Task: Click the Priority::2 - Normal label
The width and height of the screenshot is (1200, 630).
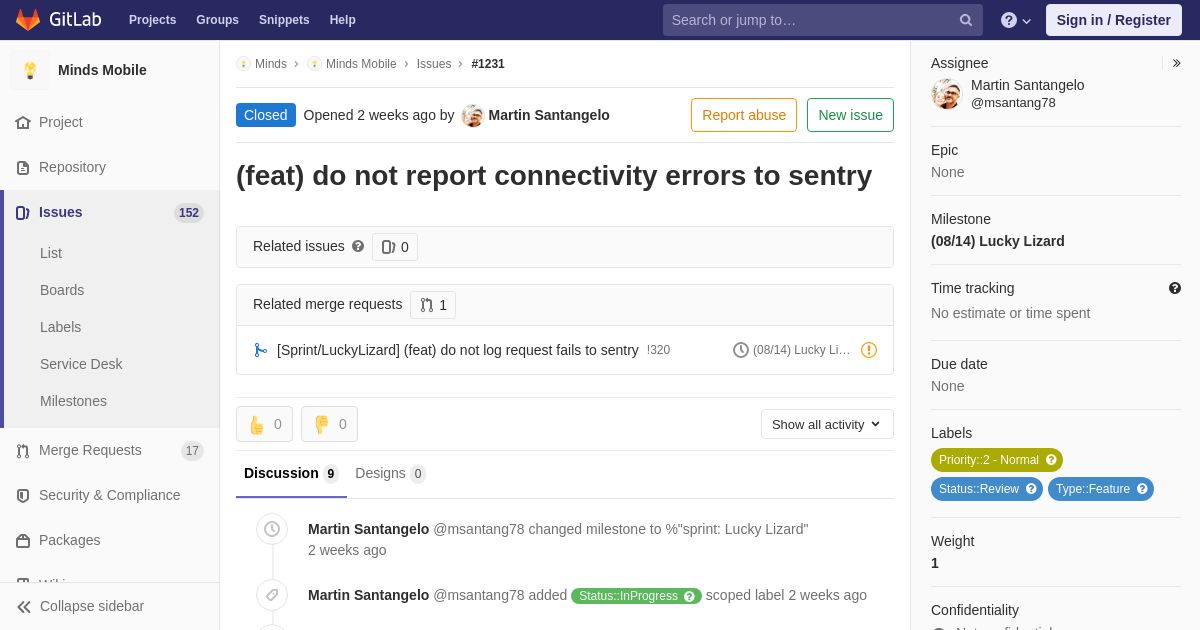Action: coord(997,460)
